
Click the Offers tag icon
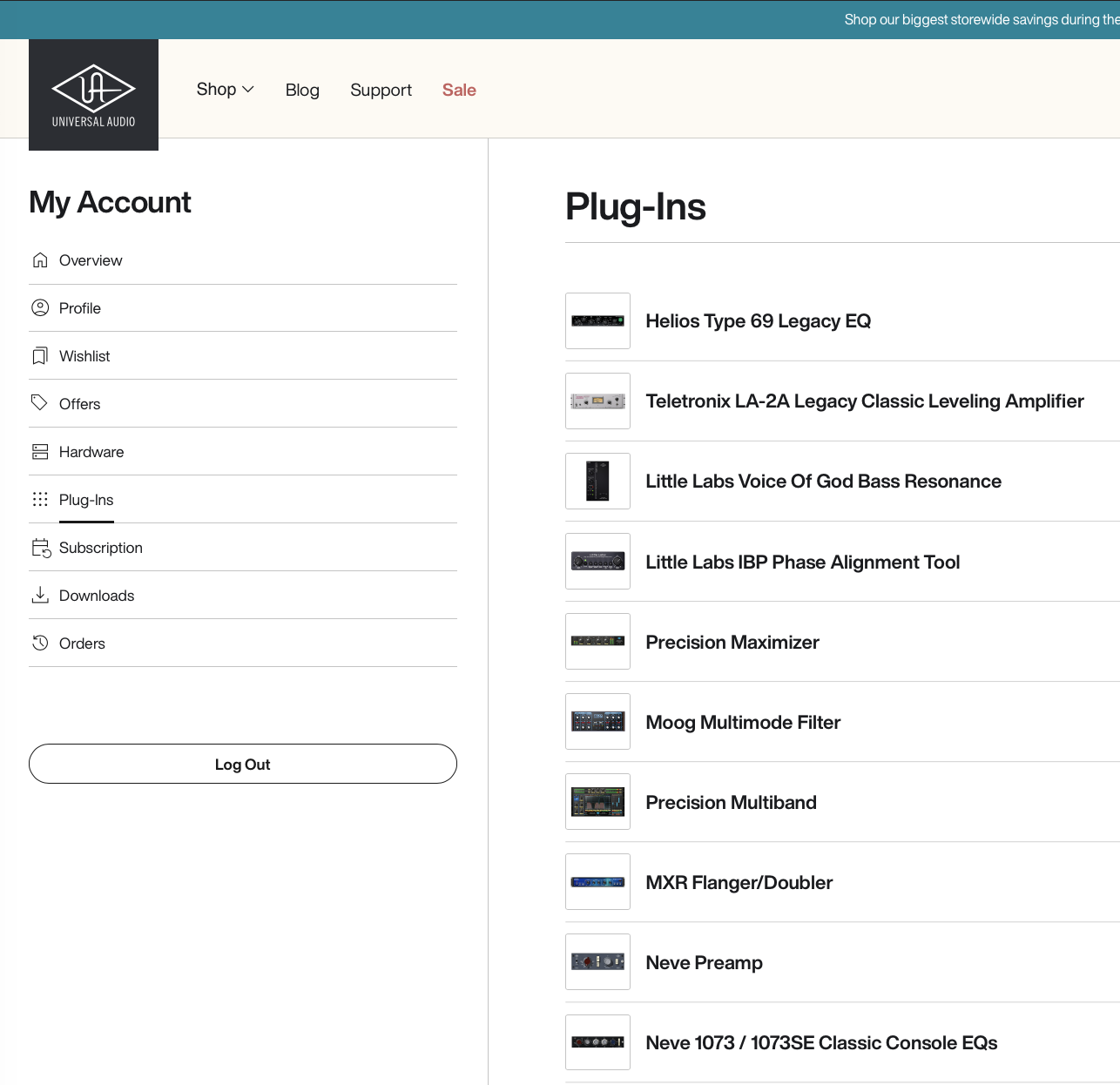(x=40, y=403)
